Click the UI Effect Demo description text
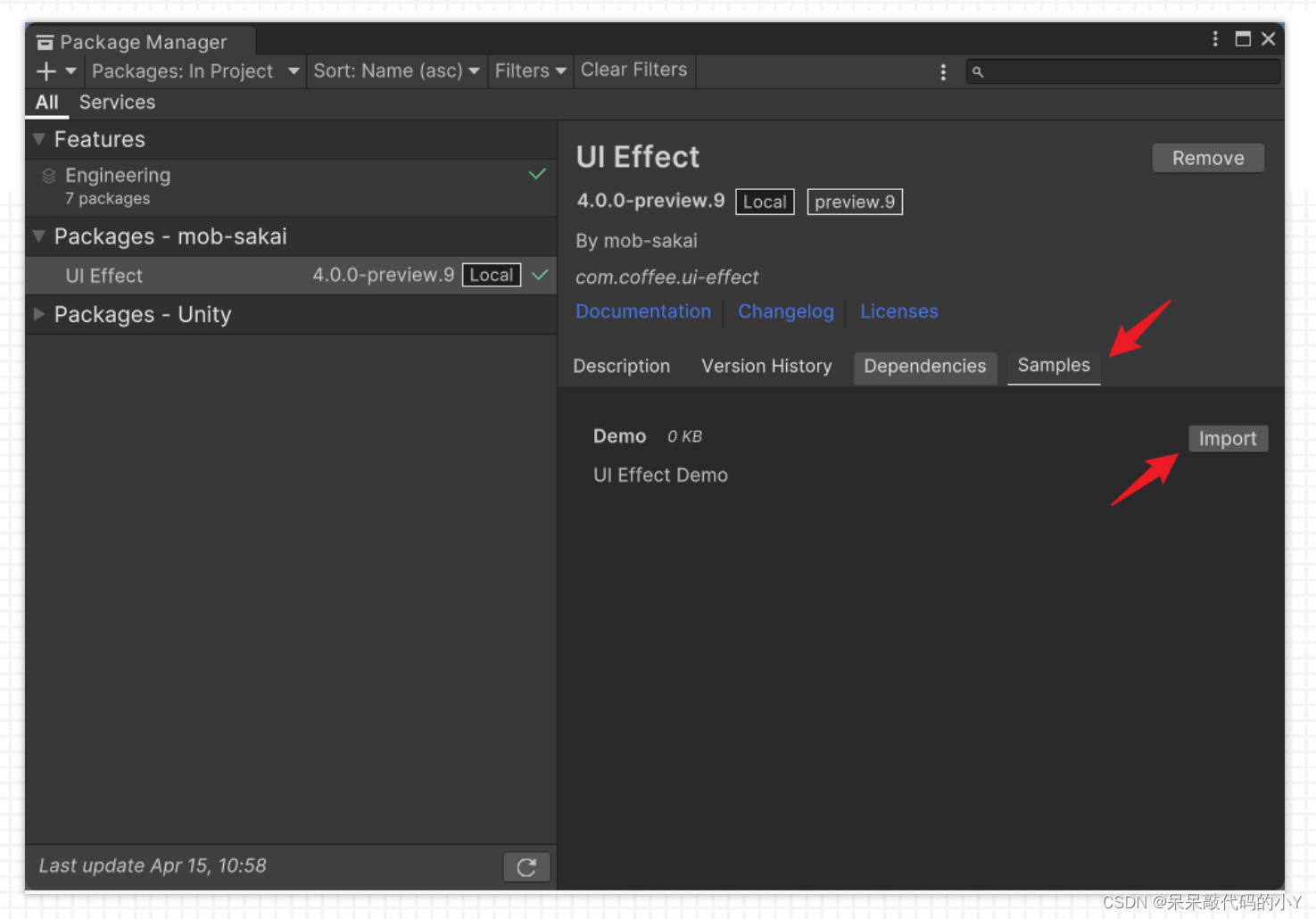1316x919 pixels. click(661, 476)
